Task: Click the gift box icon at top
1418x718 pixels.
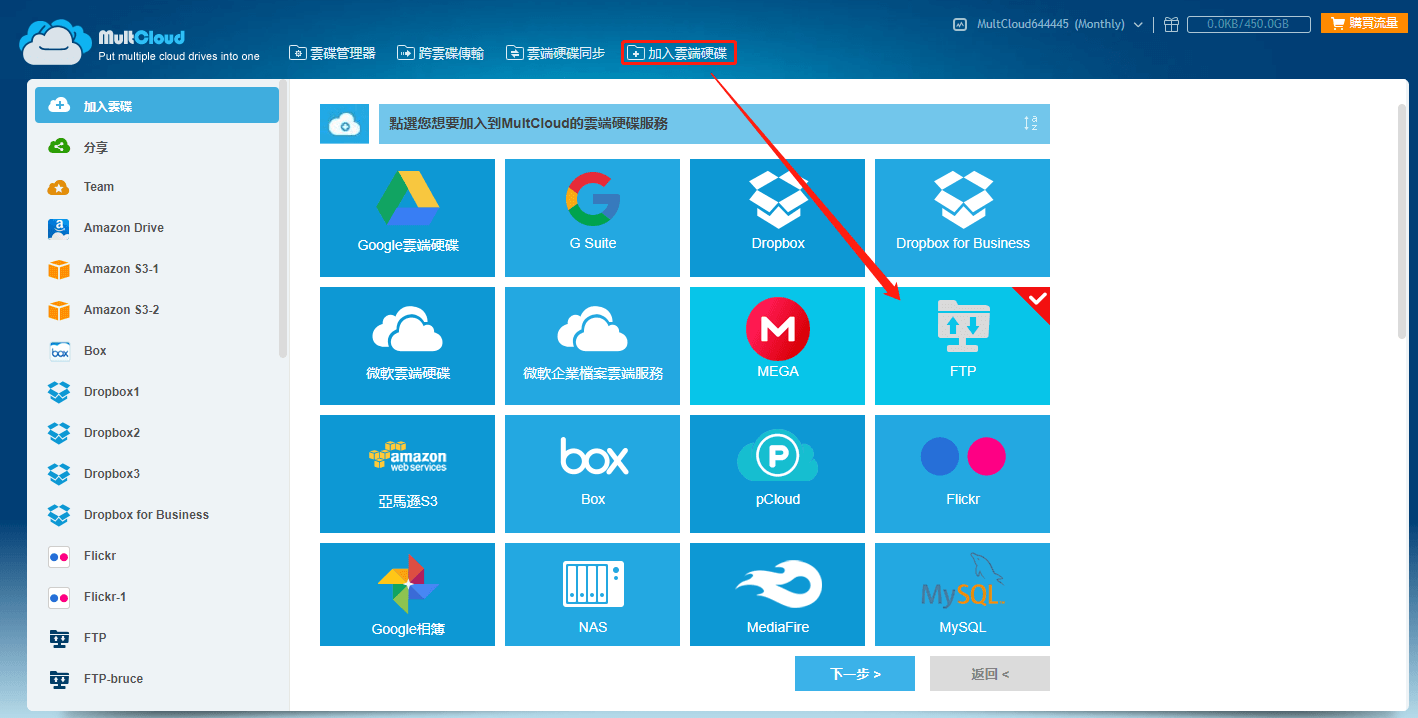Action: click(x=1171, y=24)
